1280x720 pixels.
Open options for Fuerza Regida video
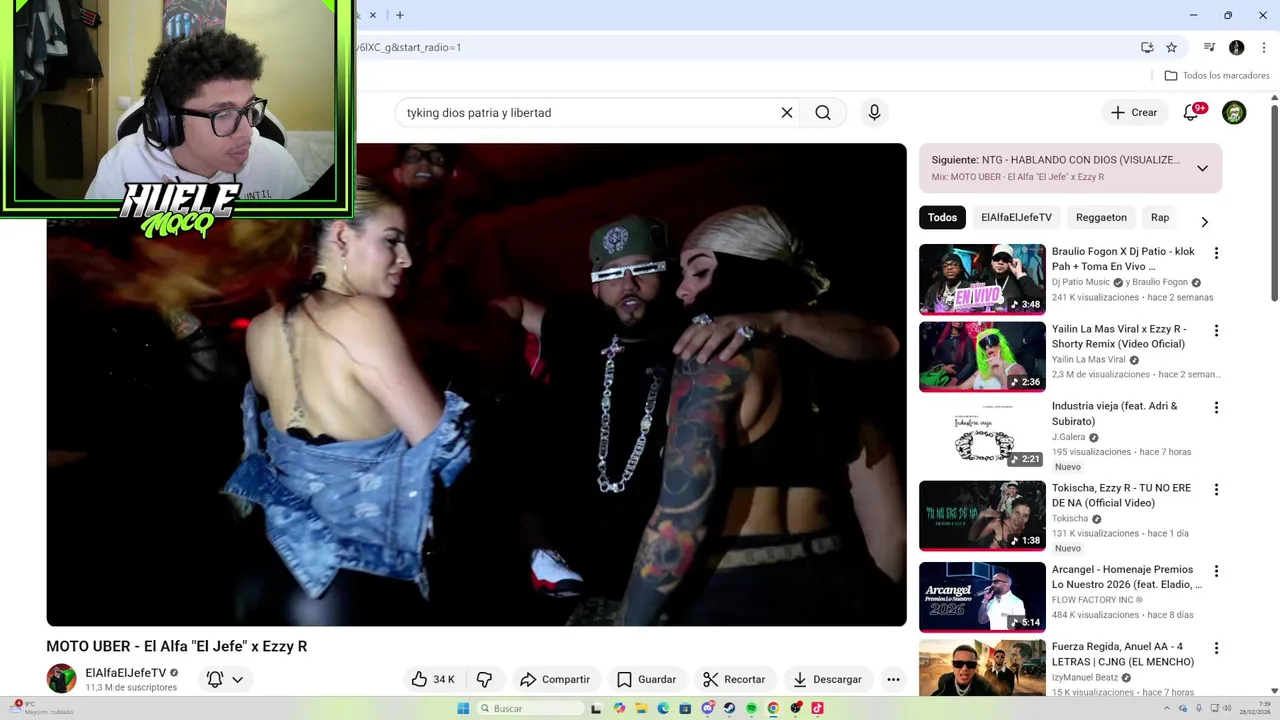tap(1216, 648)
